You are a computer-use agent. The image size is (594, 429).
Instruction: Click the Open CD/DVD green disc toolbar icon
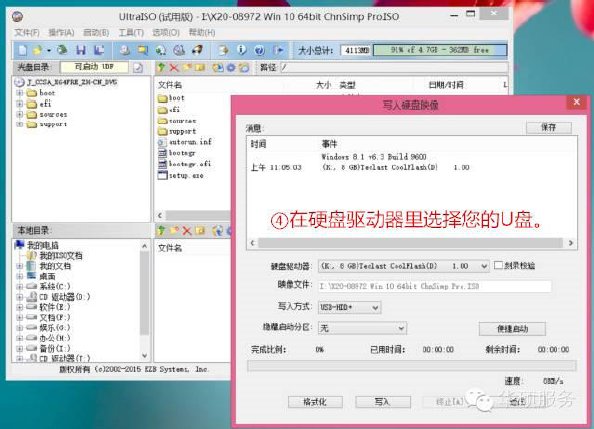(x=62, y=50)
